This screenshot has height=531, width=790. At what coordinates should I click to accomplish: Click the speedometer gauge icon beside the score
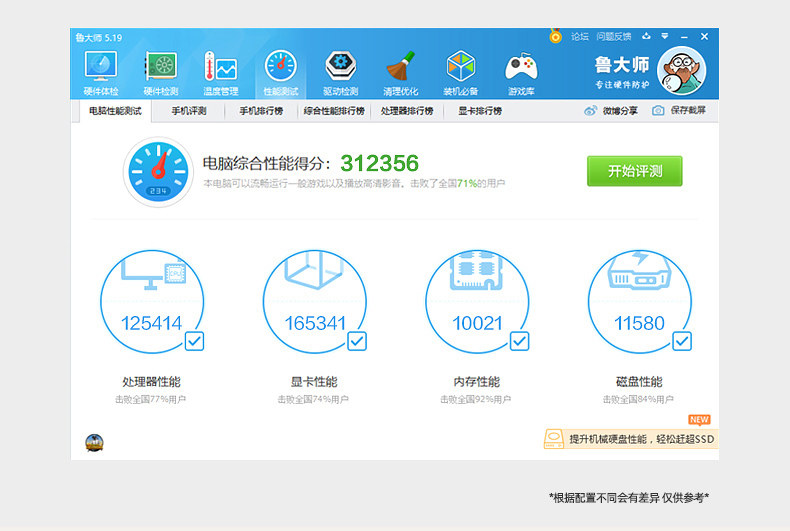[158, 172]
